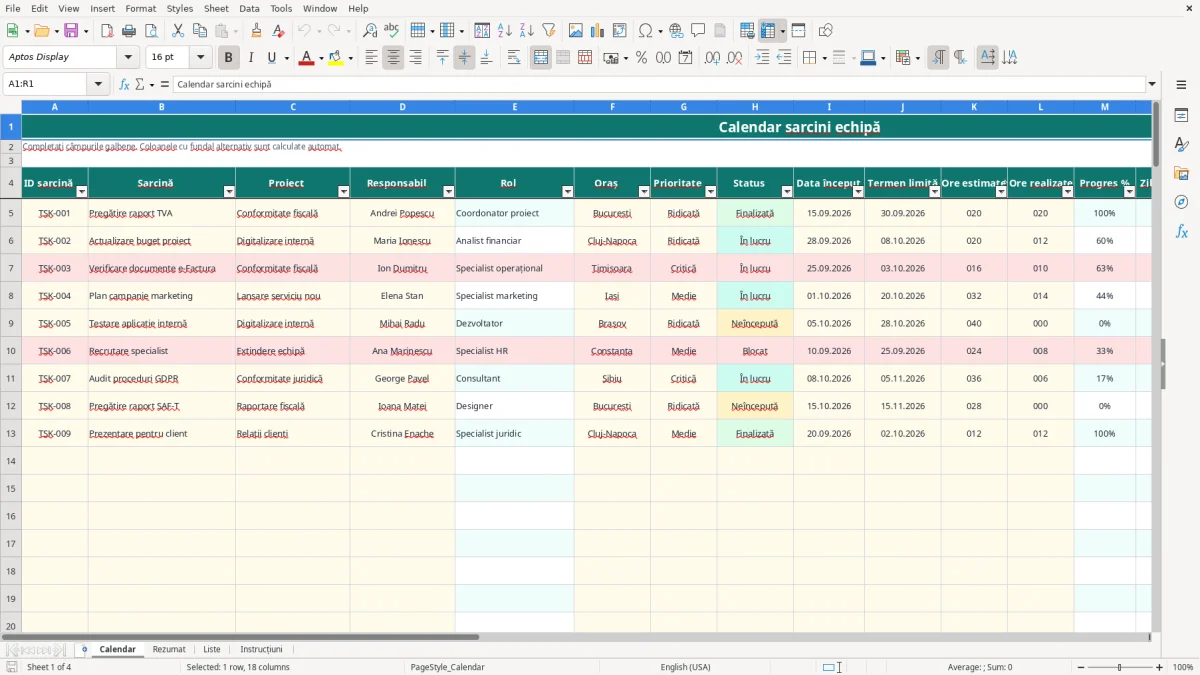Open the filter dropdown on Sarcină column
The height and width of the screenshot is (675, 1200).
point(229,191)
